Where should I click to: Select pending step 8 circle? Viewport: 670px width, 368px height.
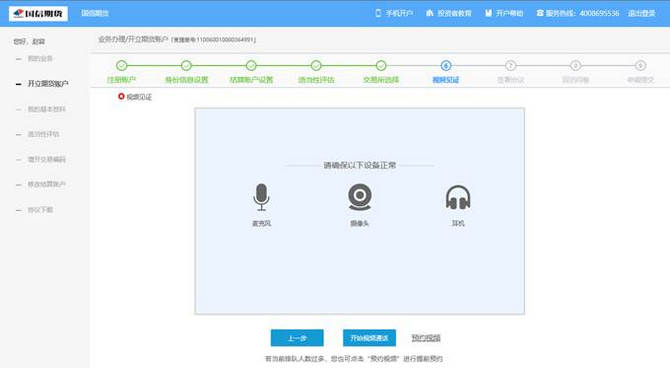576,65
